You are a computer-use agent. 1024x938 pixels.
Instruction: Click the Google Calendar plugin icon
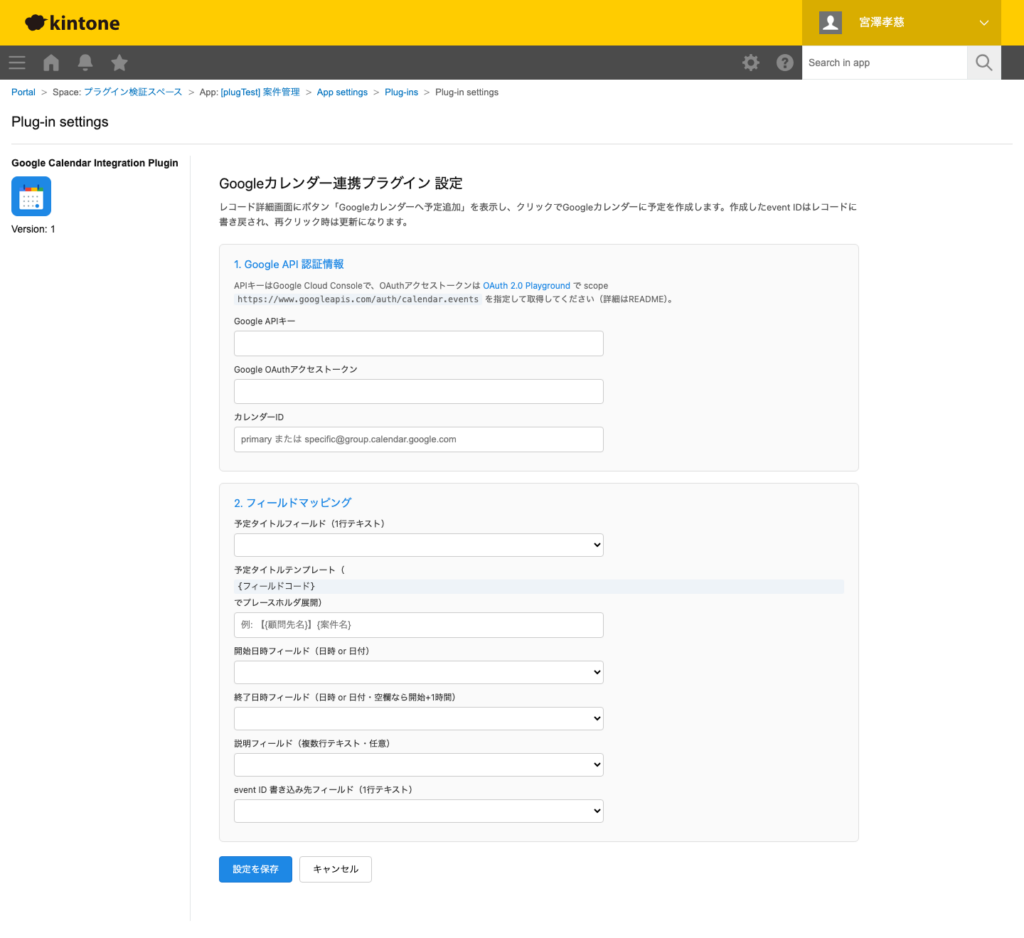33,196
